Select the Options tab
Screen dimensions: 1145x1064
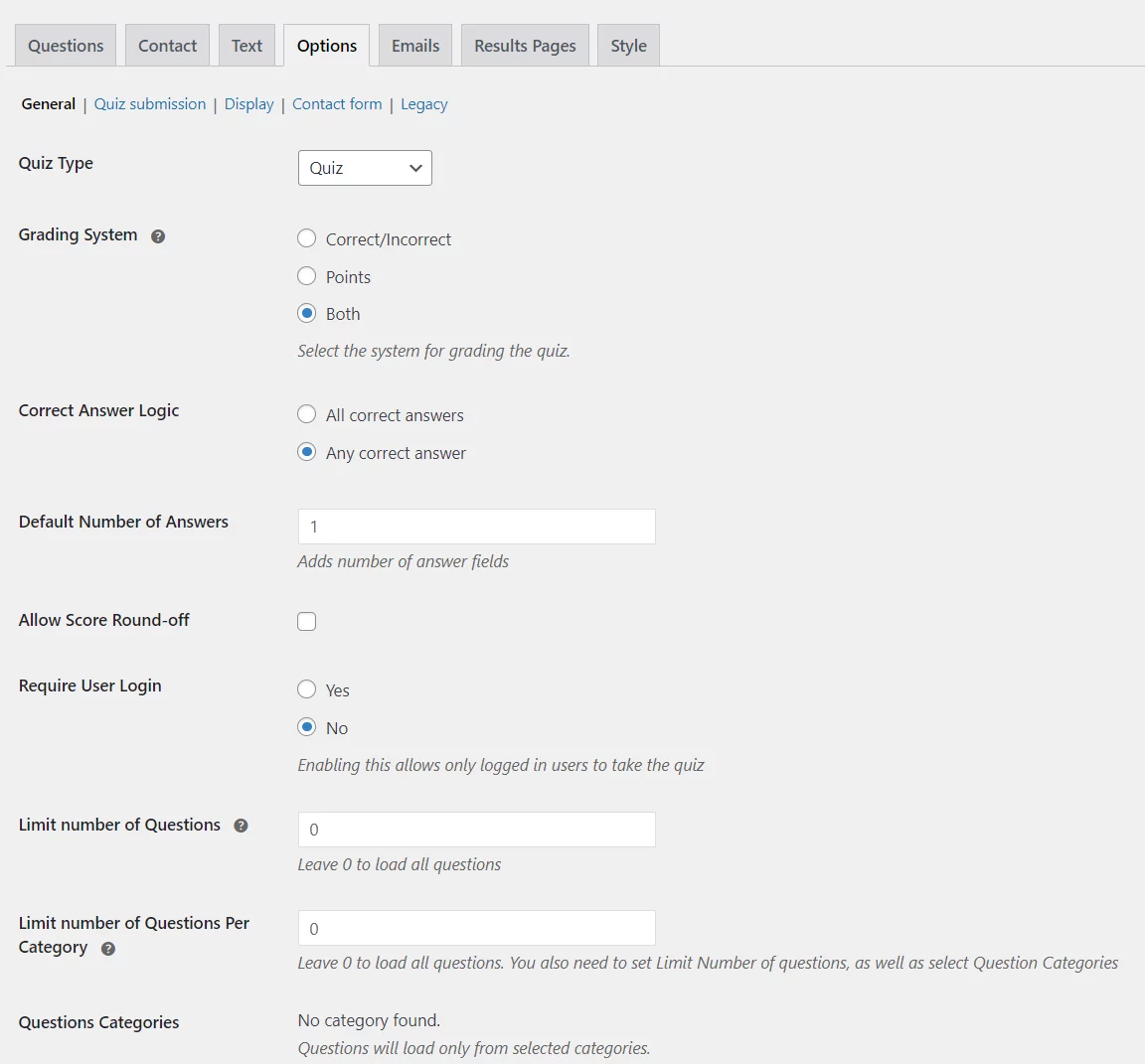pyautogui.click(x=326, y=46)
